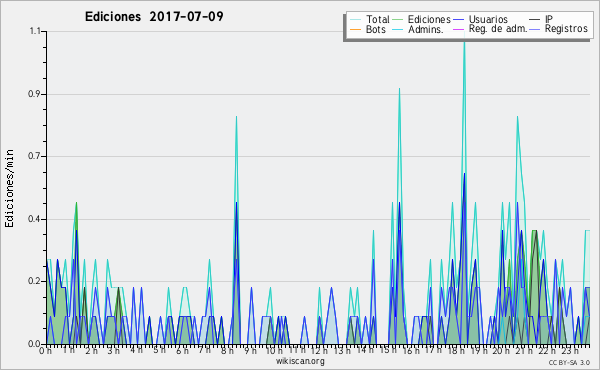Click the 23 h mark on time axis
The height and width of the screenshot is (370, 600).
tap(570, 350)
